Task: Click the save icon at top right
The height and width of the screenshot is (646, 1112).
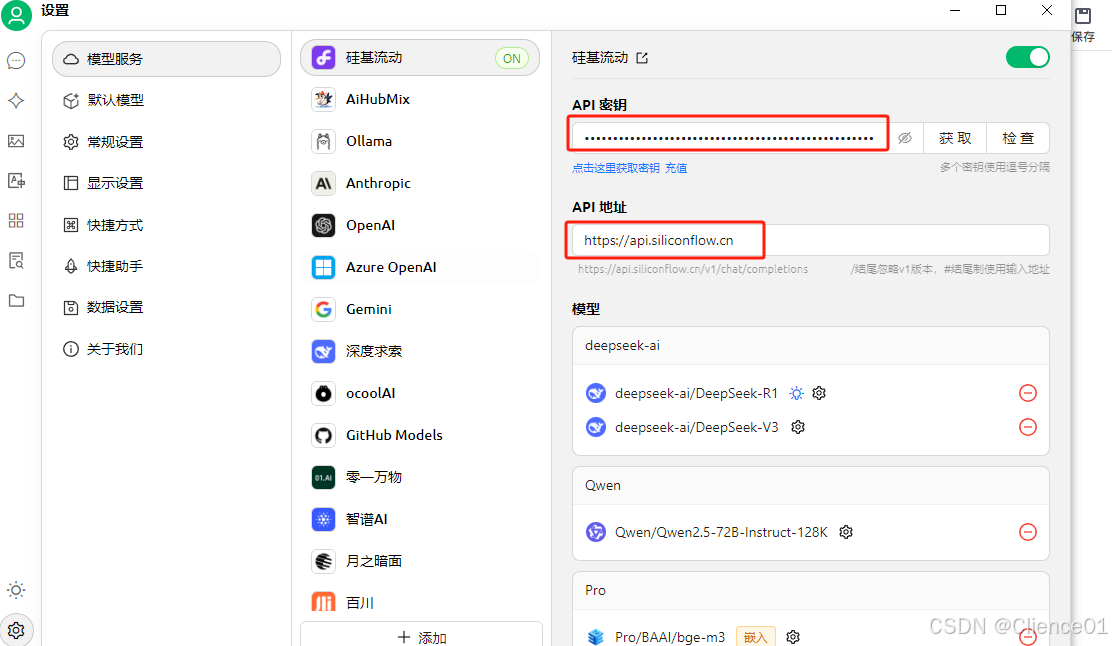Action: point(1083,24)
